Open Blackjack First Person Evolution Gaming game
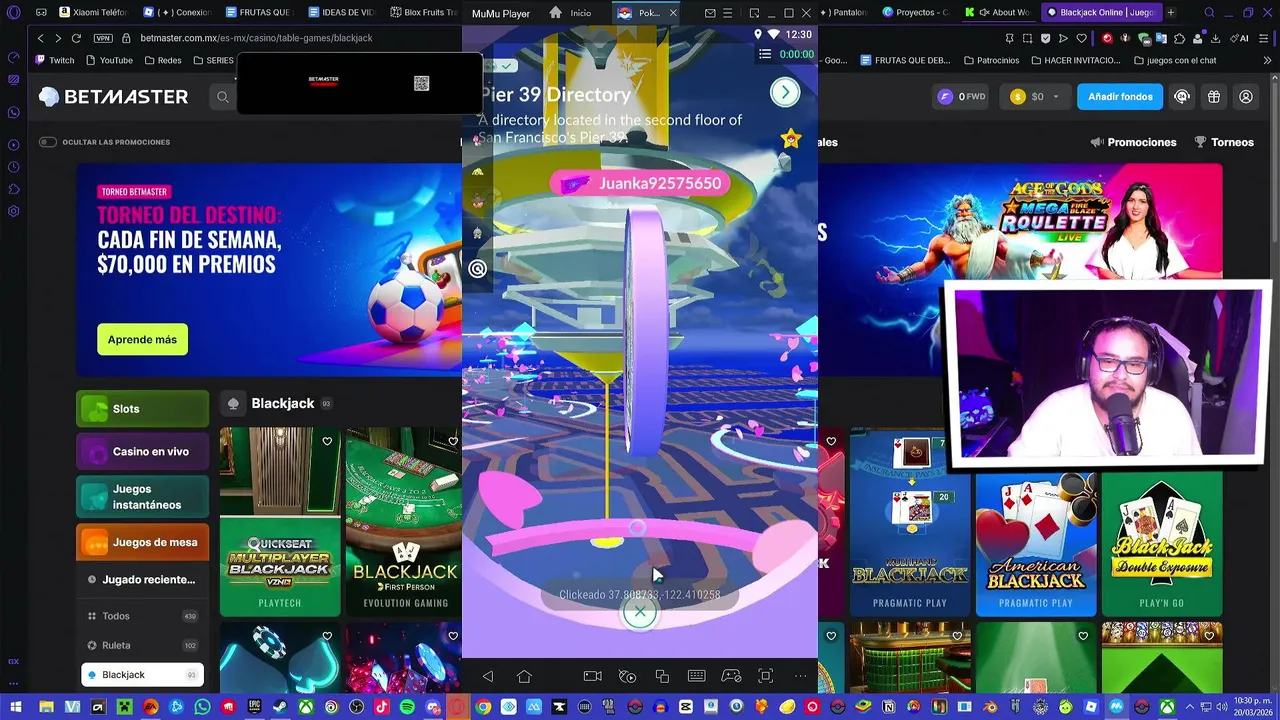Viewport: 1280px width, 720px height. click(404, 522)
